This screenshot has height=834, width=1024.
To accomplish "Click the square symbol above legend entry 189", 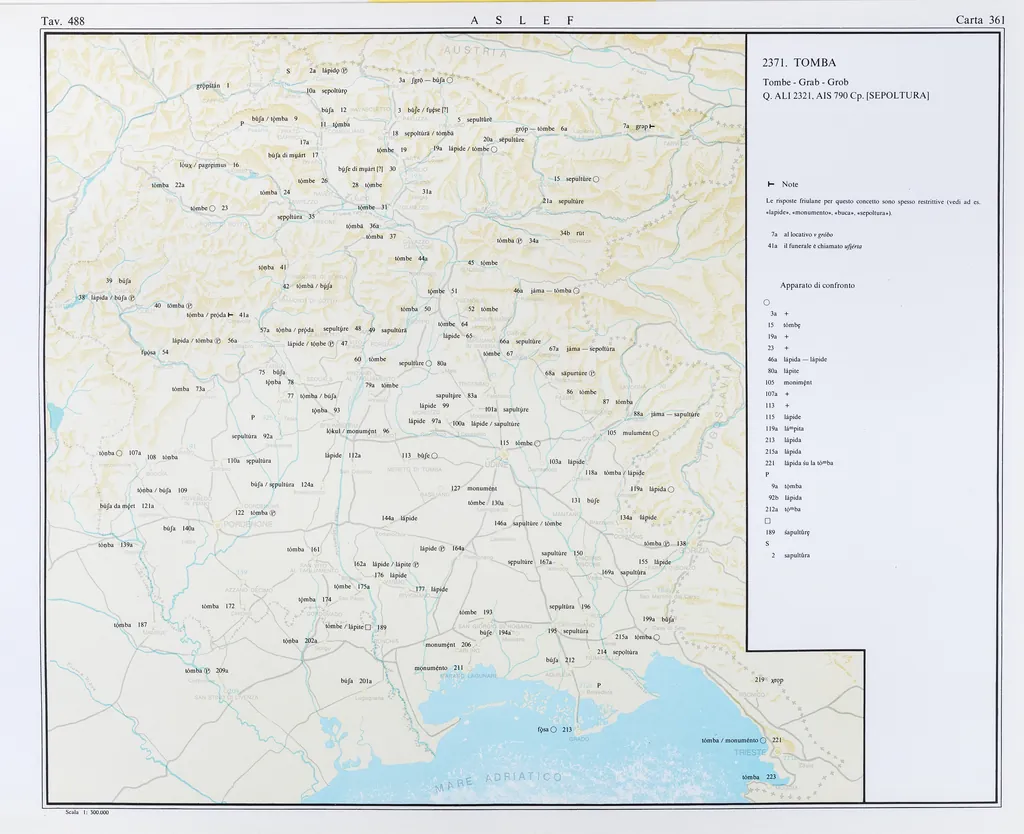I will point(766,521).
